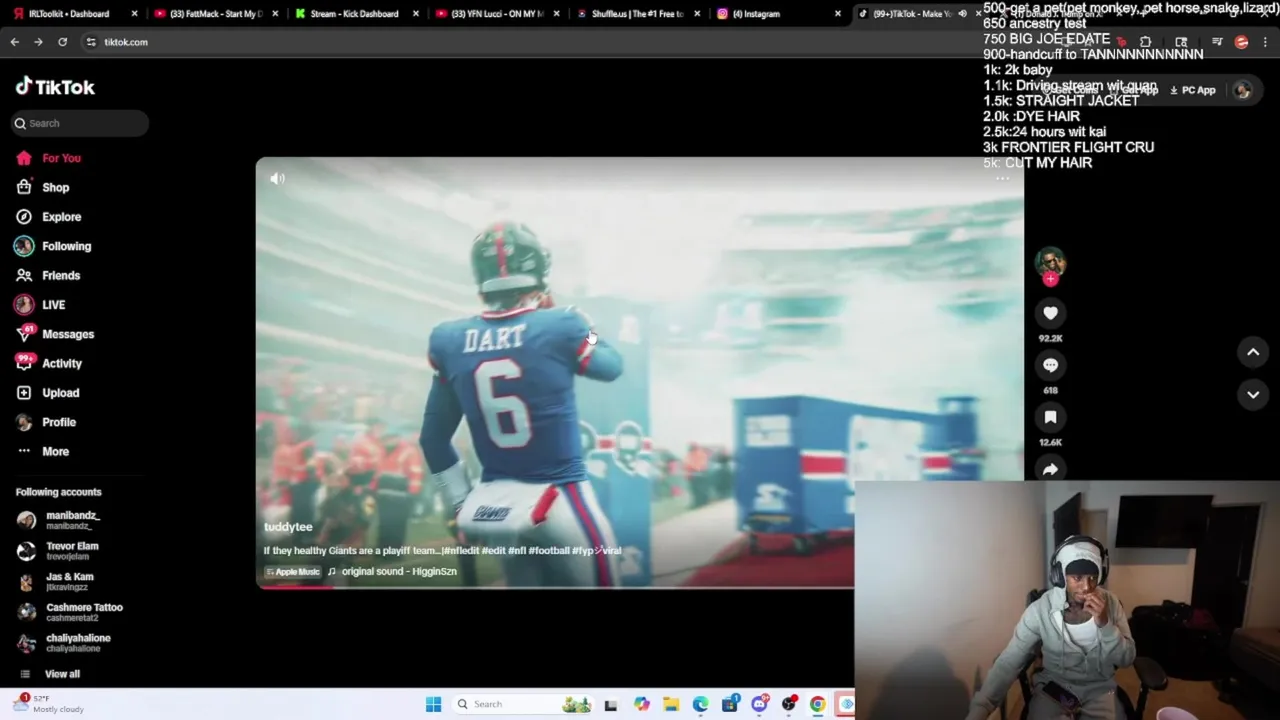Viewport: 1280px width, 720px height.
Task: Click the PC App button
Action: [x=1194, y=90]
